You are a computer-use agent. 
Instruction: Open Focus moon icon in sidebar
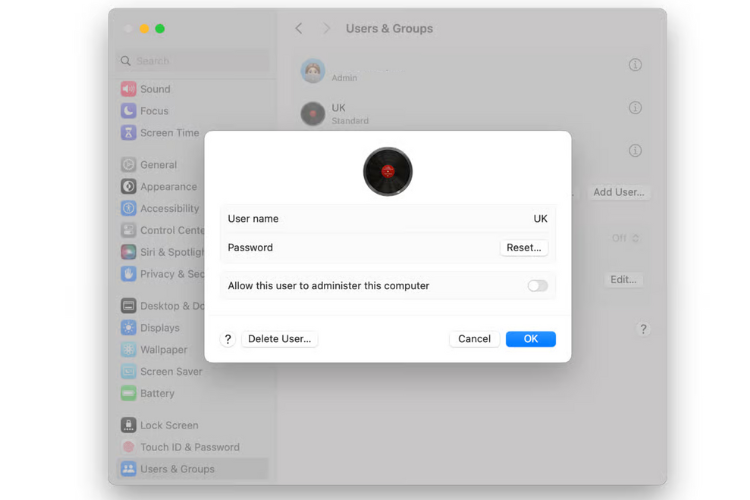click(128, 111)
